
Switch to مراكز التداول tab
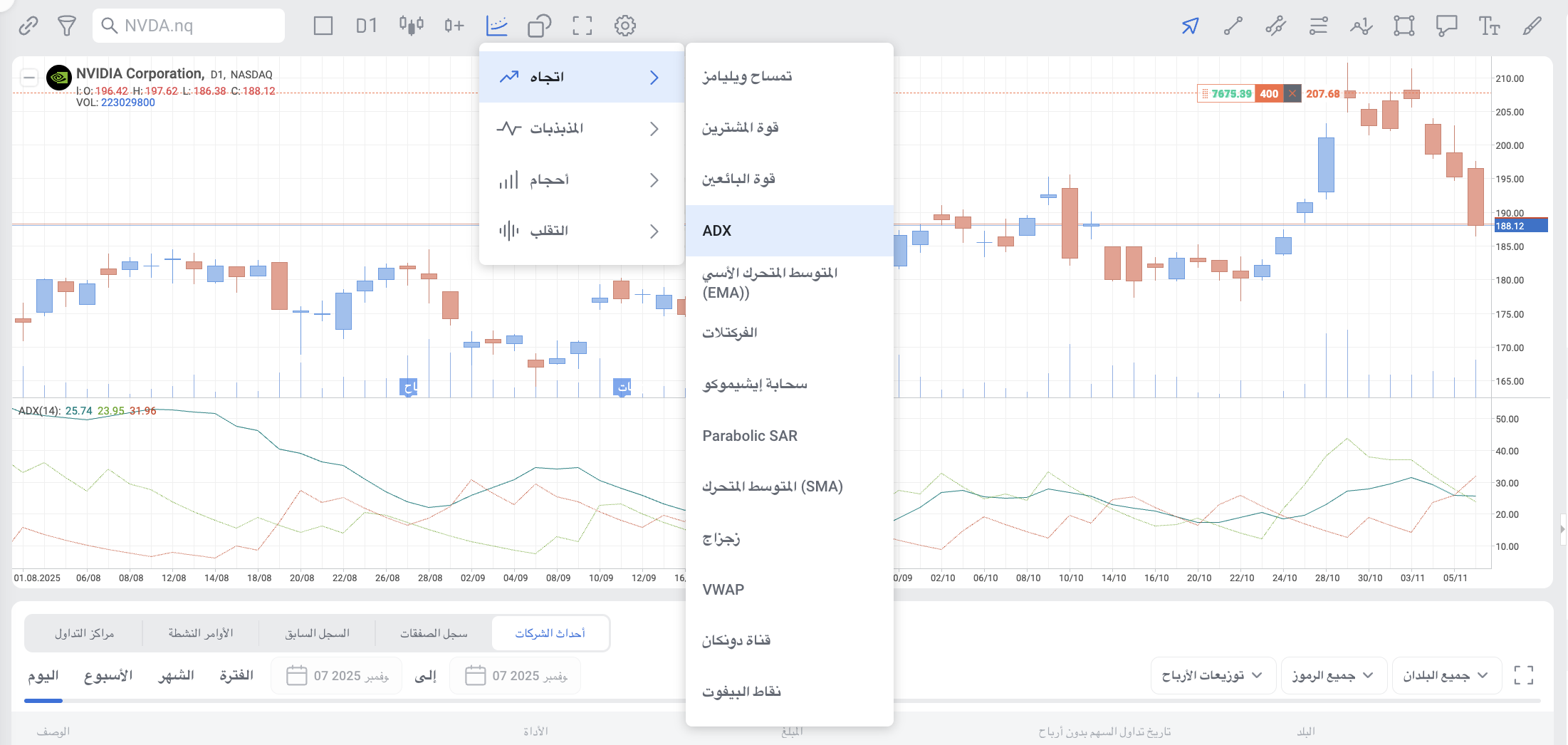point(85,633)
